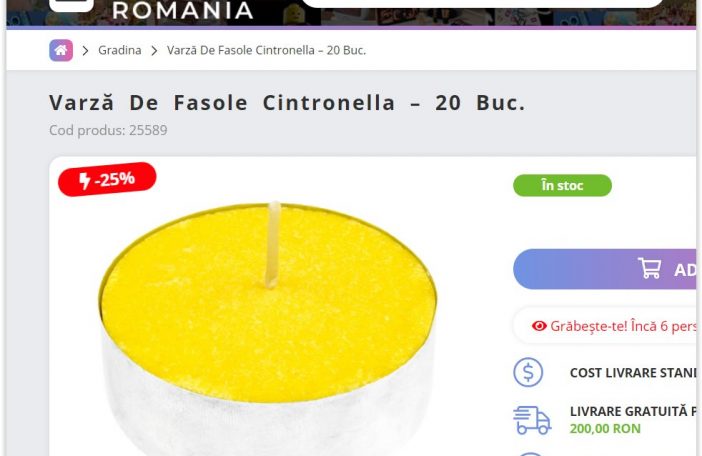Click the În stoc availability badge
This screenshot has height=456, width=702.
[x=562, y=185]
